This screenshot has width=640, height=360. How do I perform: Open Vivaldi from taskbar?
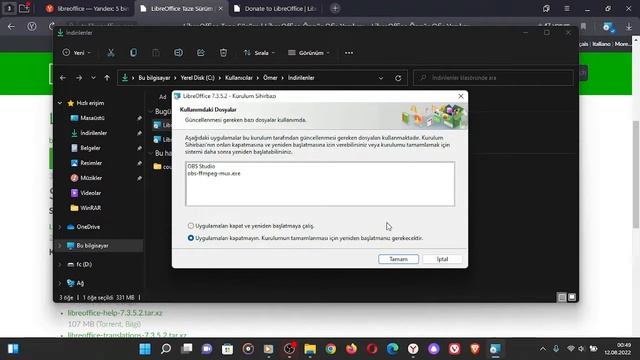(x=454, y=349)
